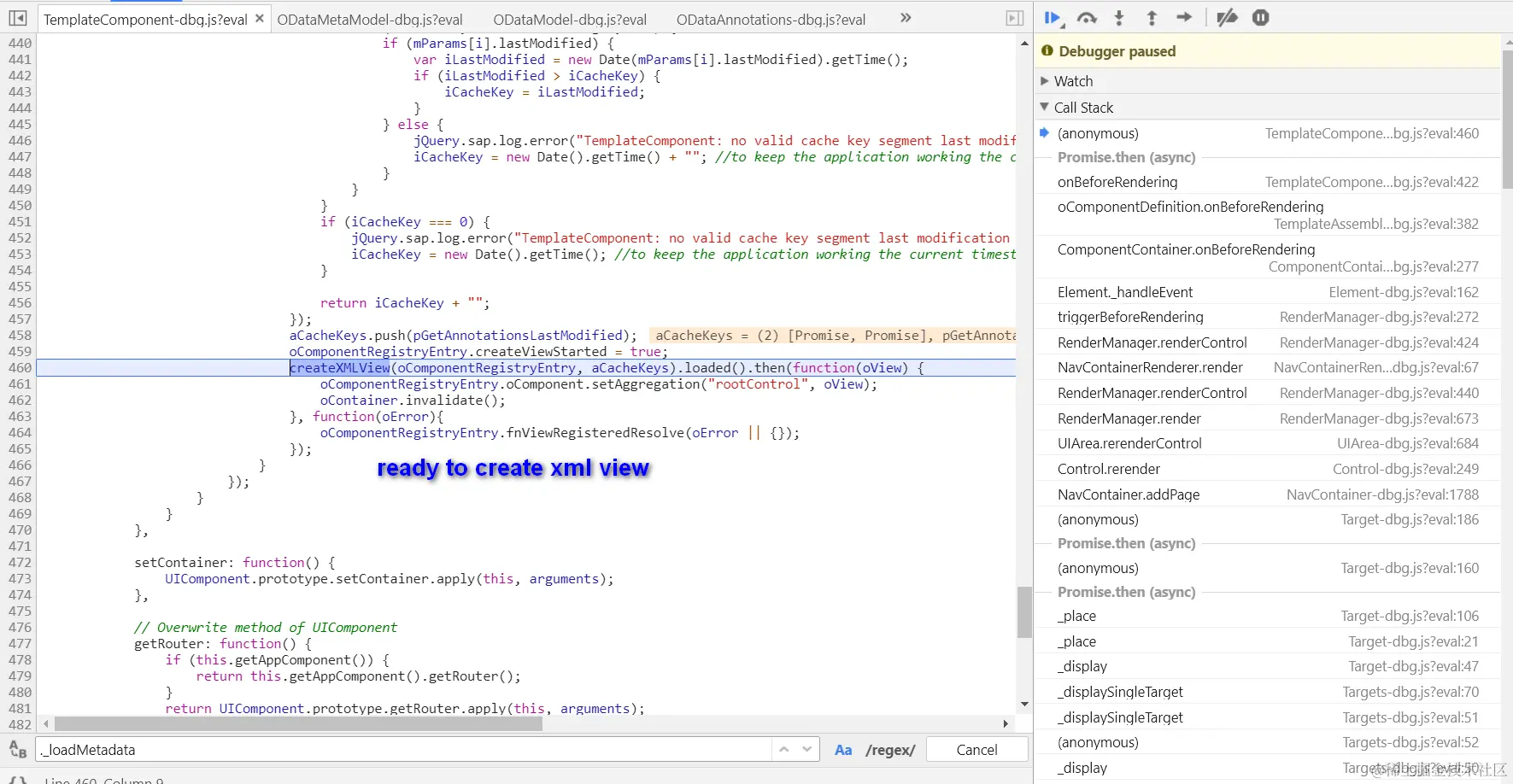1513x784 pixels.
Task: Select NavContainerRenderer.render frame
Action: click(1267, 367)
